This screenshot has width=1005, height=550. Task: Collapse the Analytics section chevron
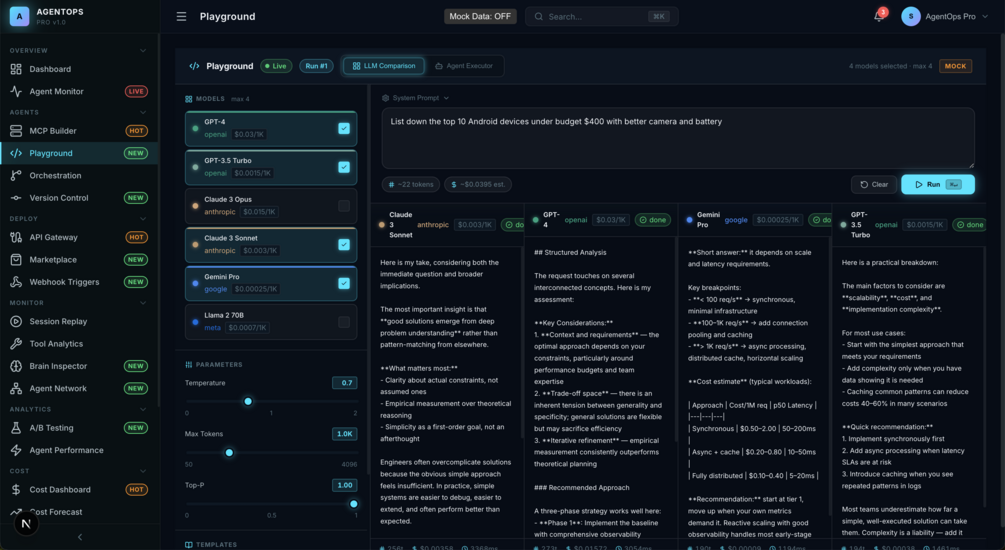point(142,409)
